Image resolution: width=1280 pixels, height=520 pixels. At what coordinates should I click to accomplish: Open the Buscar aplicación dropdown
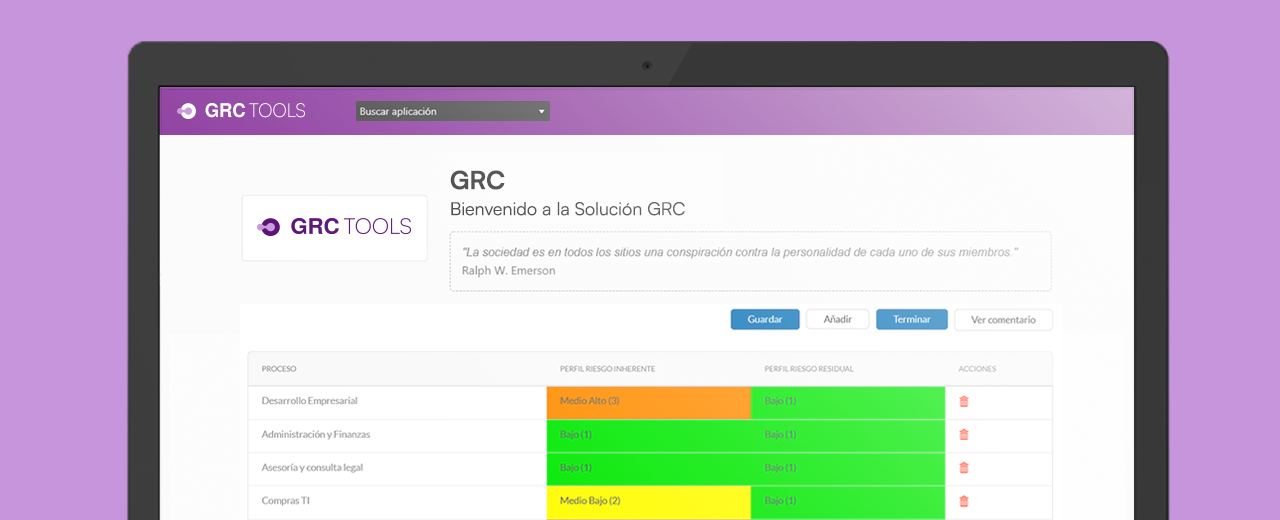click(x=452, y=111)
